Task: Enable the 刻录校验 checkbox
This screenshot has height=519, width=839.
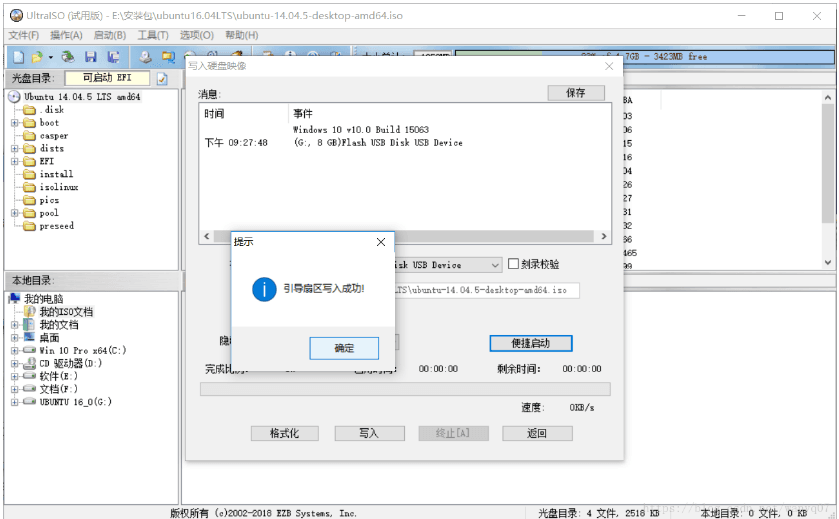Action: point(514,265)
